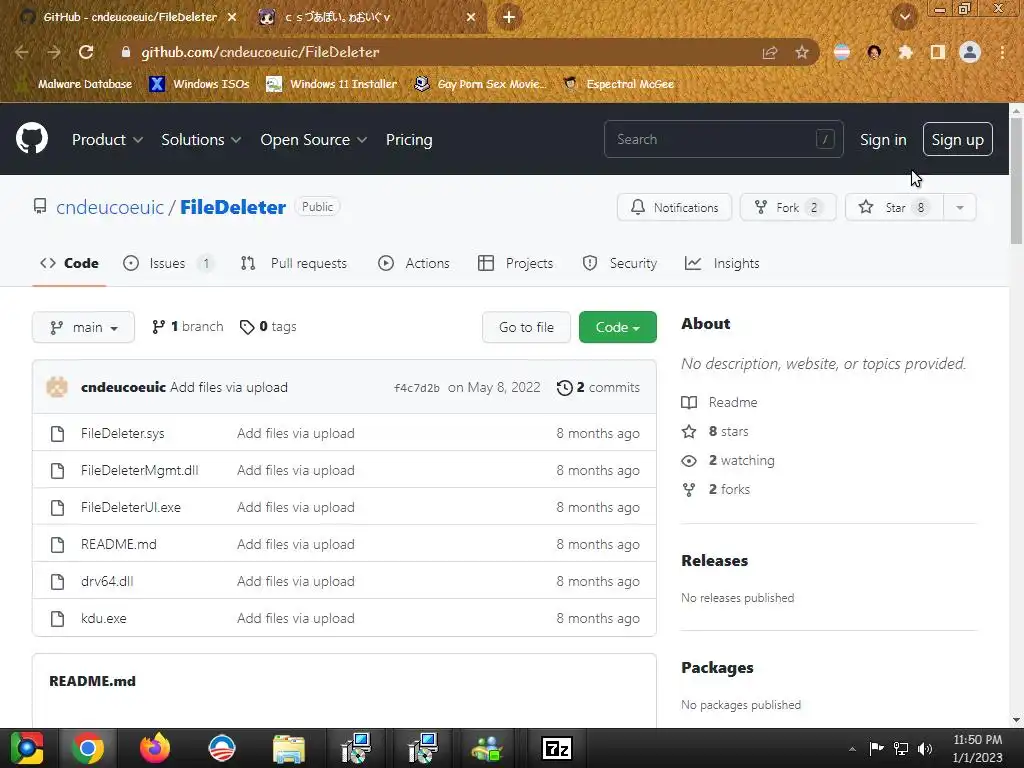Click the browser address bar URL

tap(260, 52)
